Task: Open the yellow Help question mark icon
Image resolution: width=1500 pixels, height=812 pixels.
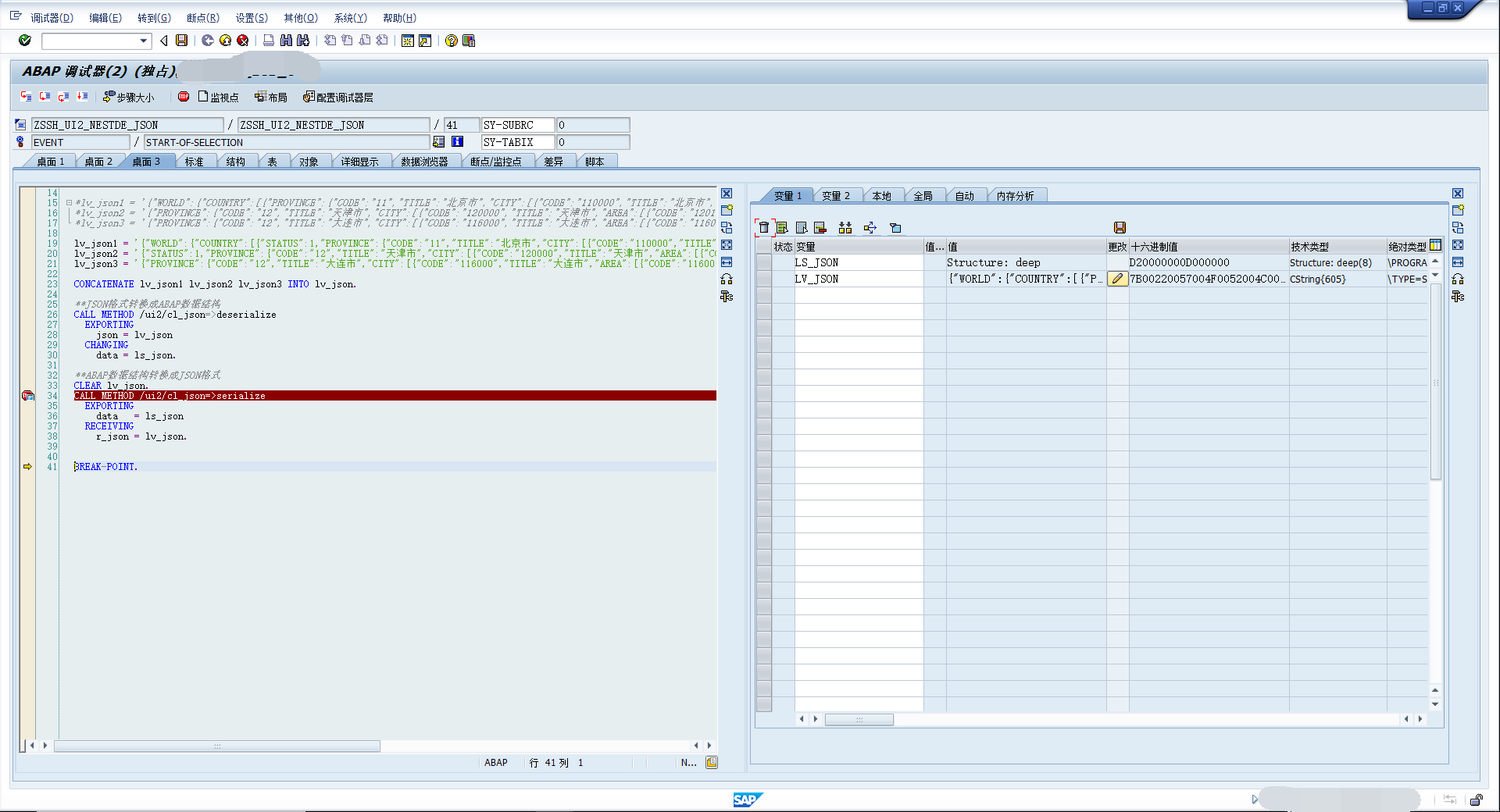Action: (x=452, y=41)
